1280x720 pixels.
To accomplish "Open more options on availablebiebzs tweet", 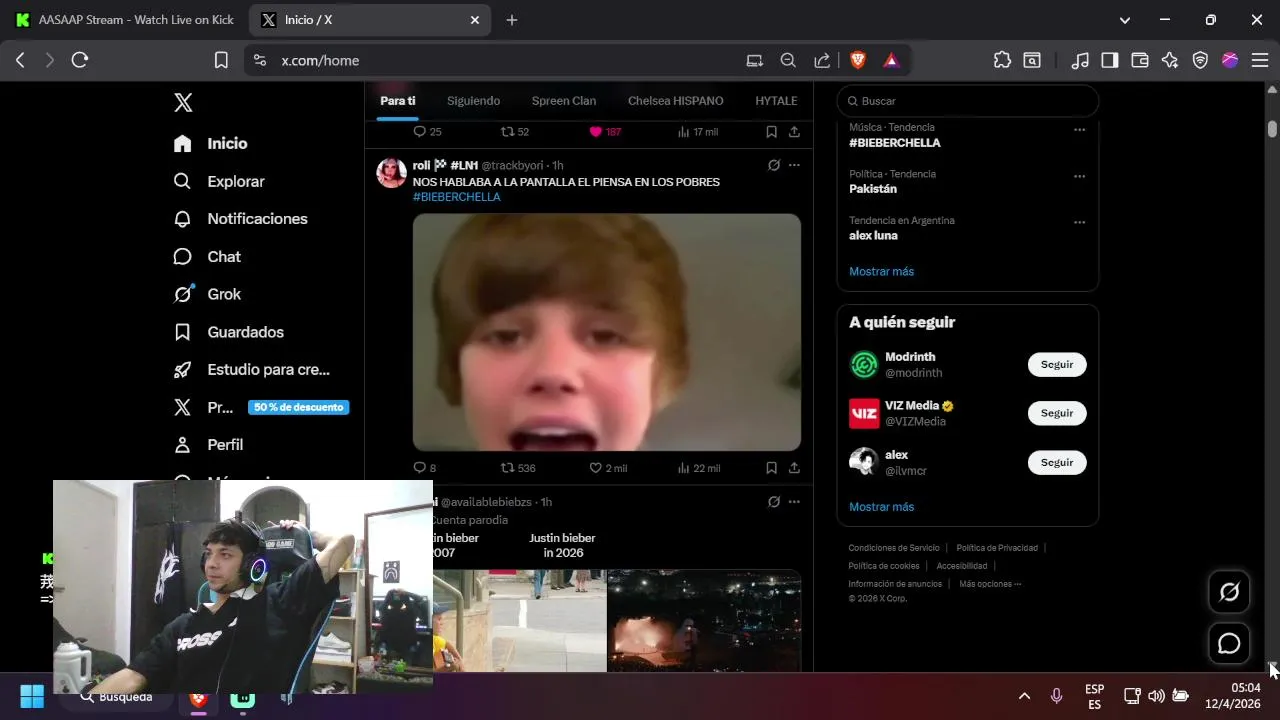I will point(794,502).
